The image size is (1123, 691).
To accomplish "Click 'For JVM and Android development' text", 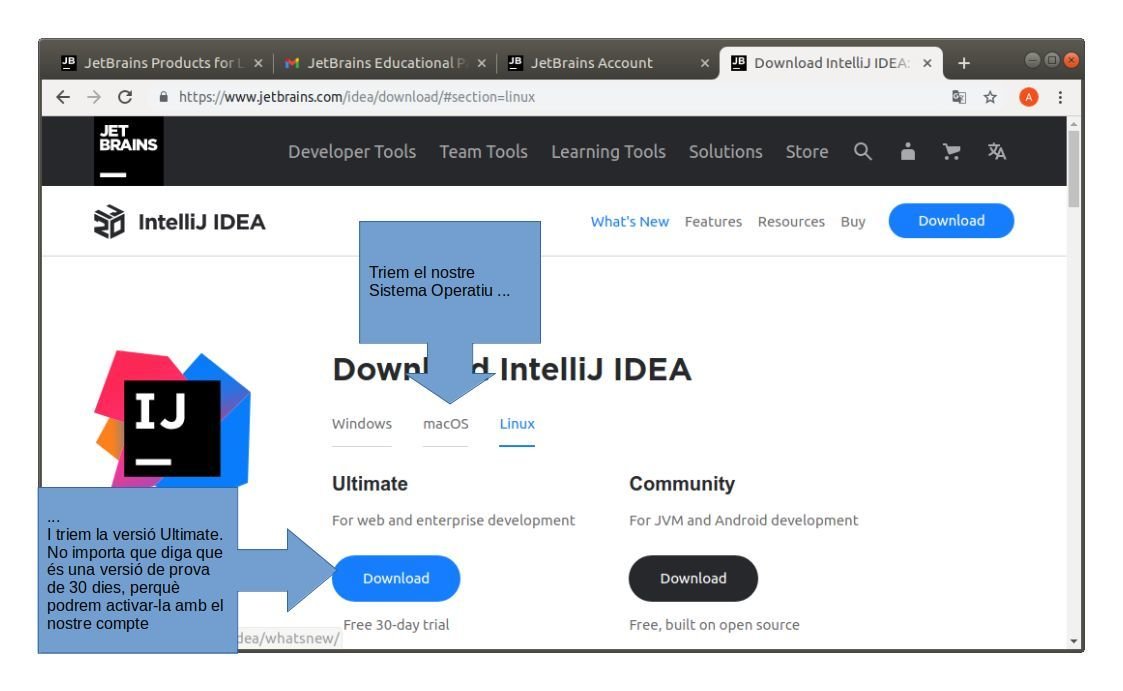I will pyautogui.click(x=743, y=521).
